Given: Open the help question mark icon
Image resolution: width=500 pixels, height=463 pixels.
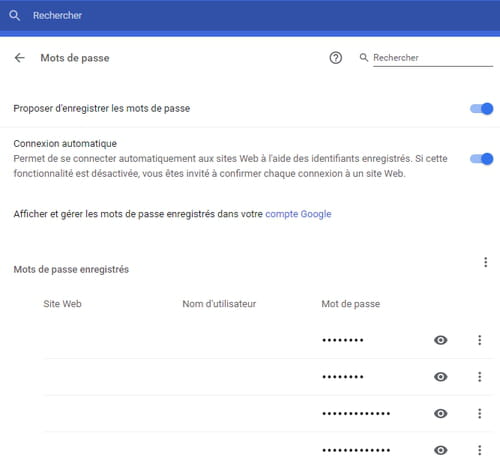Looking at the screenshot, I should (x=336, y=58).
